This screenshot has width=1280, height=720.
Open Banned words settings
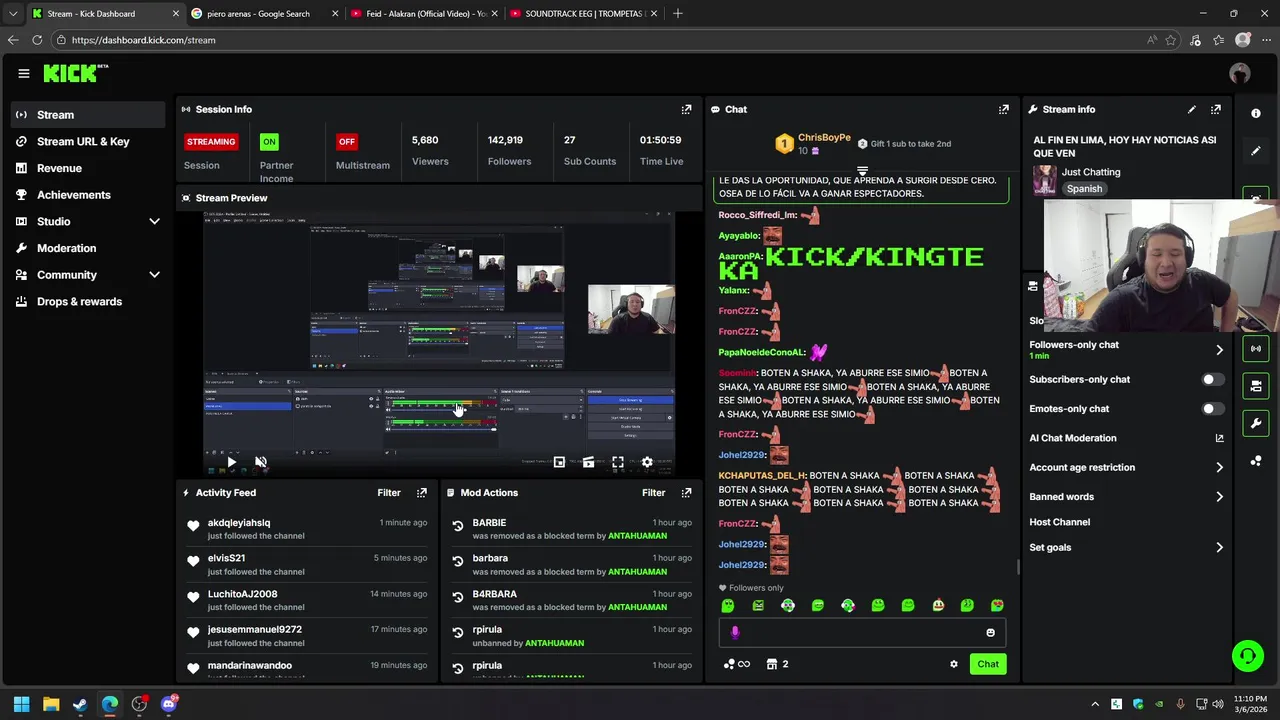pyautogui.click(x=1126, y=497)
